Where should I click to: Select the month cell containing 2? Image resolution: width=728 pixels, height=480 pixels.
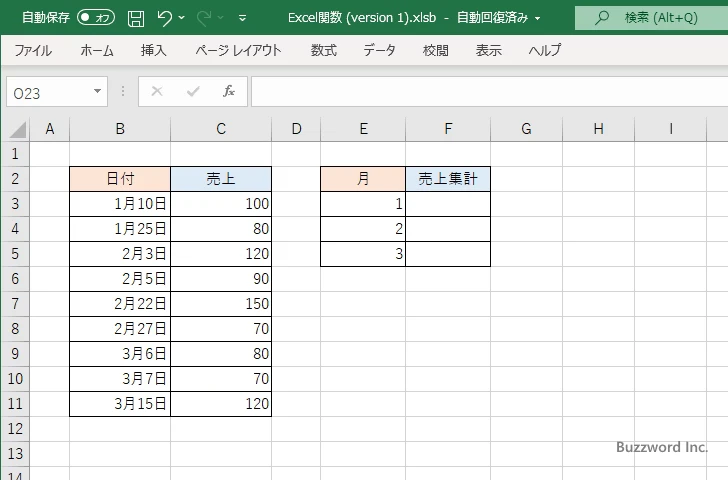[363, 229]
